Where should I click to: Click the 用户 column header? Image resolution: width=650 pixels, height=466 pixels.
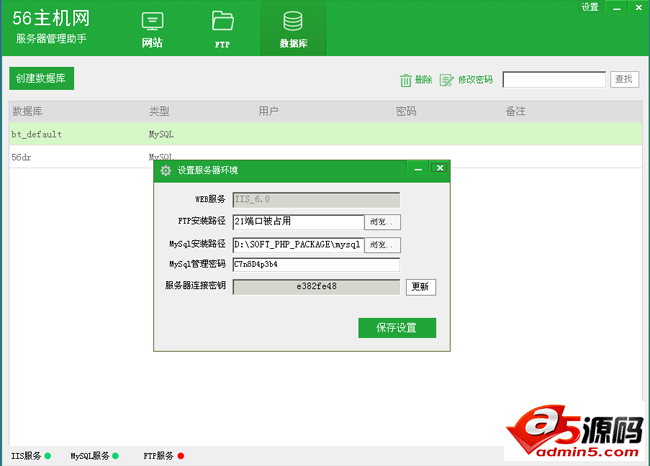tap(268, 111)
